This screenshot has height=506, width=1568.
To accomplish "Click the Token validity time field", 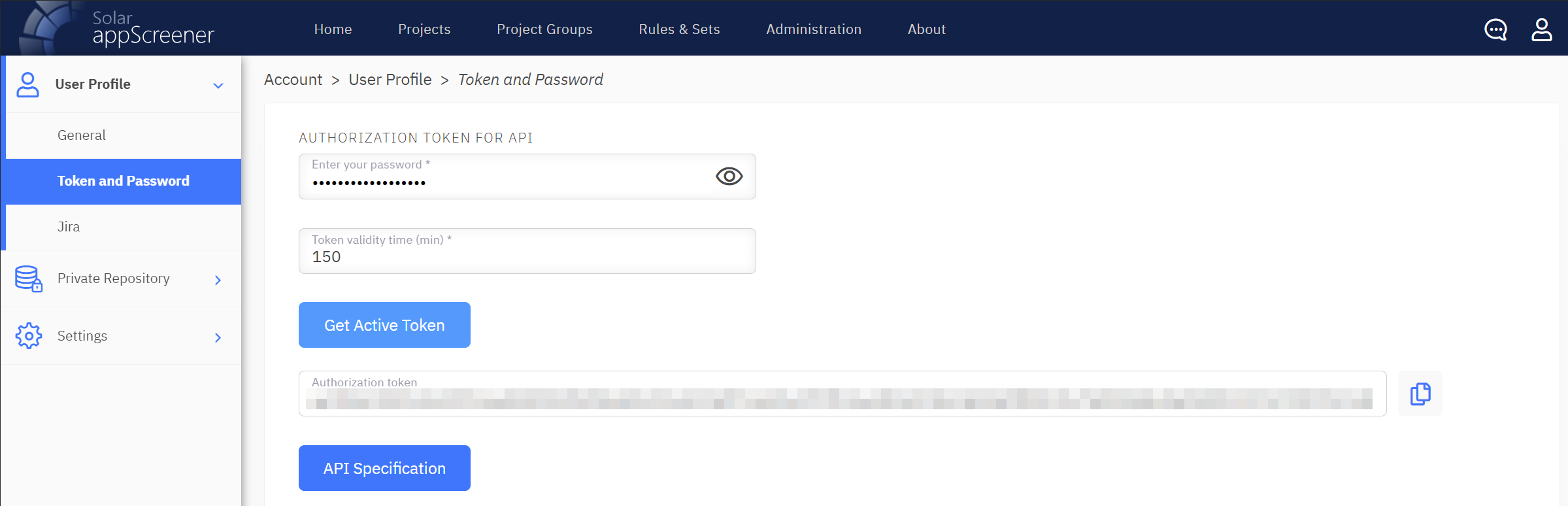I will pyautogui.click(x=527, y=256).
